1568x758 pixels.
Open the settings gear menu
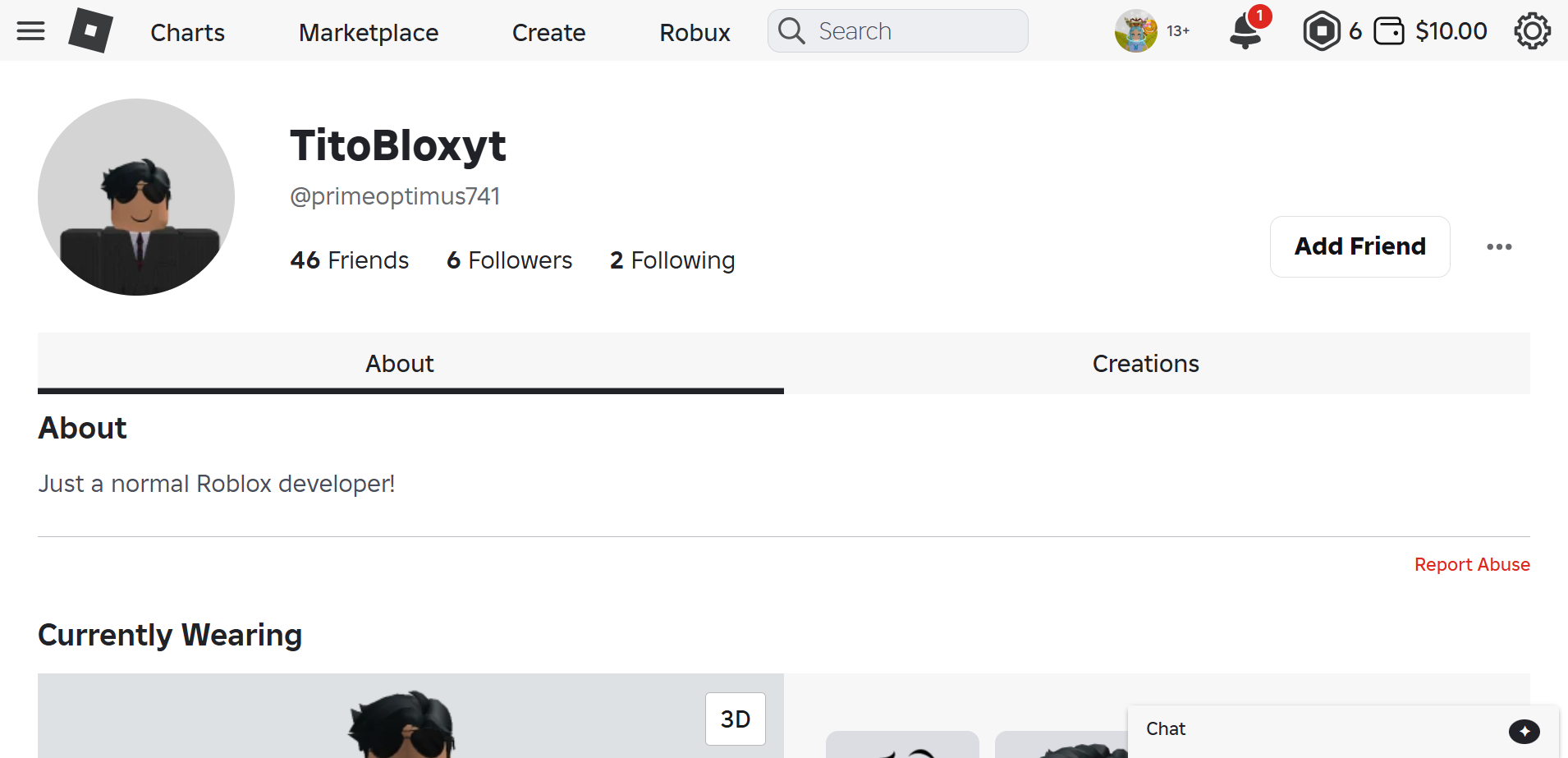click(x=1532, y=31)
